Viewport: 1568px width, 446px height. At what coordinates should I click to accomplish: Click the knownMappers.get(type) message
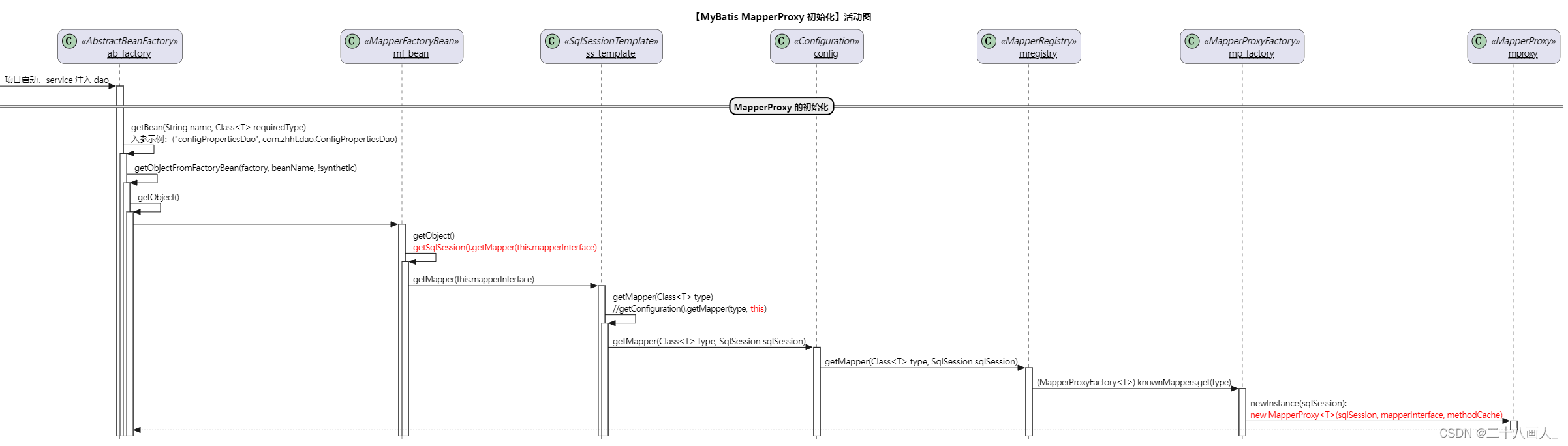tap(1134, 382)
